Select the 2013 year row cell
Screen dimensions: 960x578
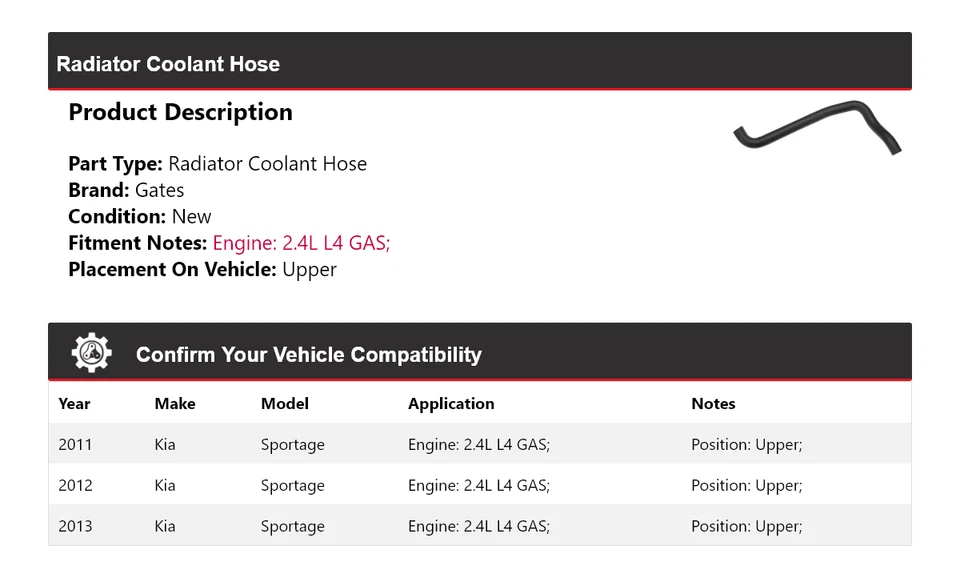[x=75, y=527]
